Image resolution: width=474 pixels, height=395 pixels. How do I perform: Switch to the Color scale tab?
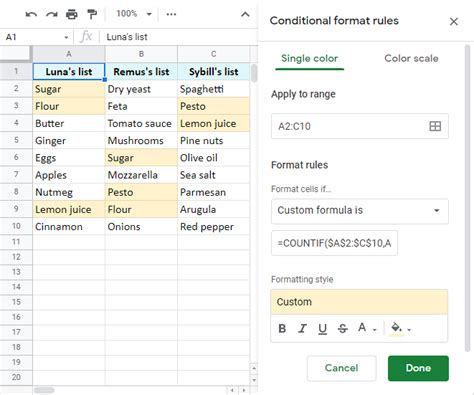point(411,58)
